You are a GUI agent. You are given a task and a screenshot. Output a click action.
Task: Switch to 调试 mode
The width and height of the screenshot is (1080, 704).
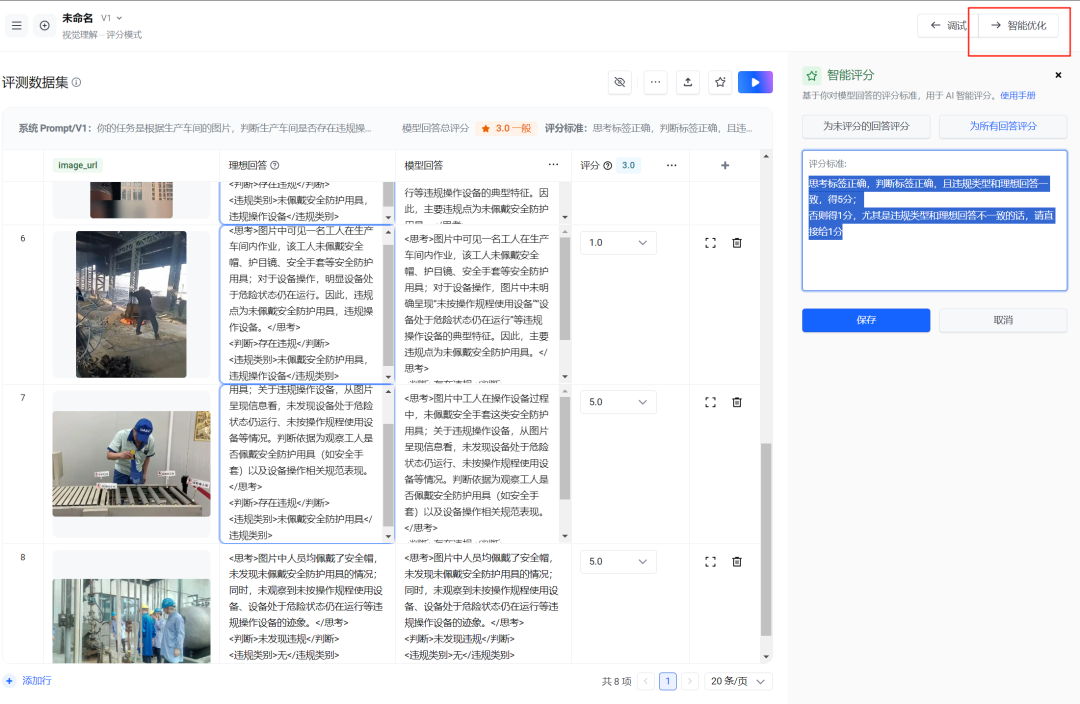pos(946,26)
